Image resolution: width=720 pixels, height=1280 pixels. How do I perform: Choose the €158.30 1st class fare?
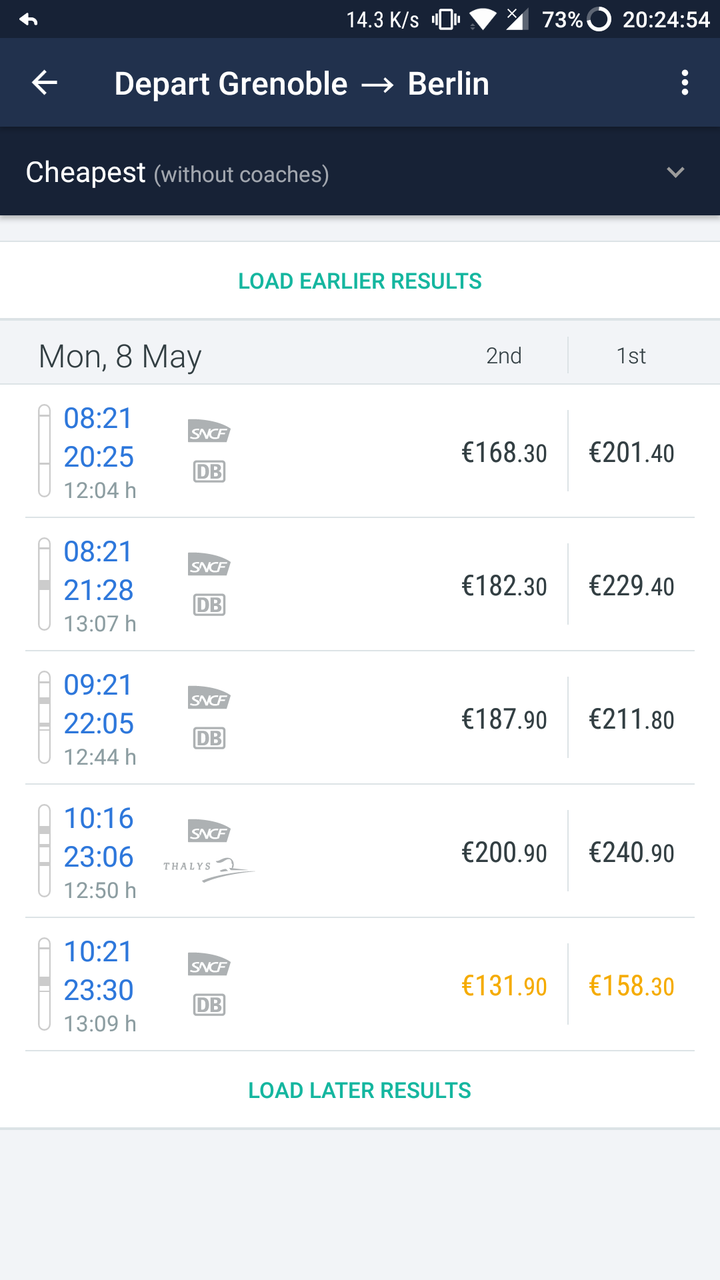tap(631, 986)
